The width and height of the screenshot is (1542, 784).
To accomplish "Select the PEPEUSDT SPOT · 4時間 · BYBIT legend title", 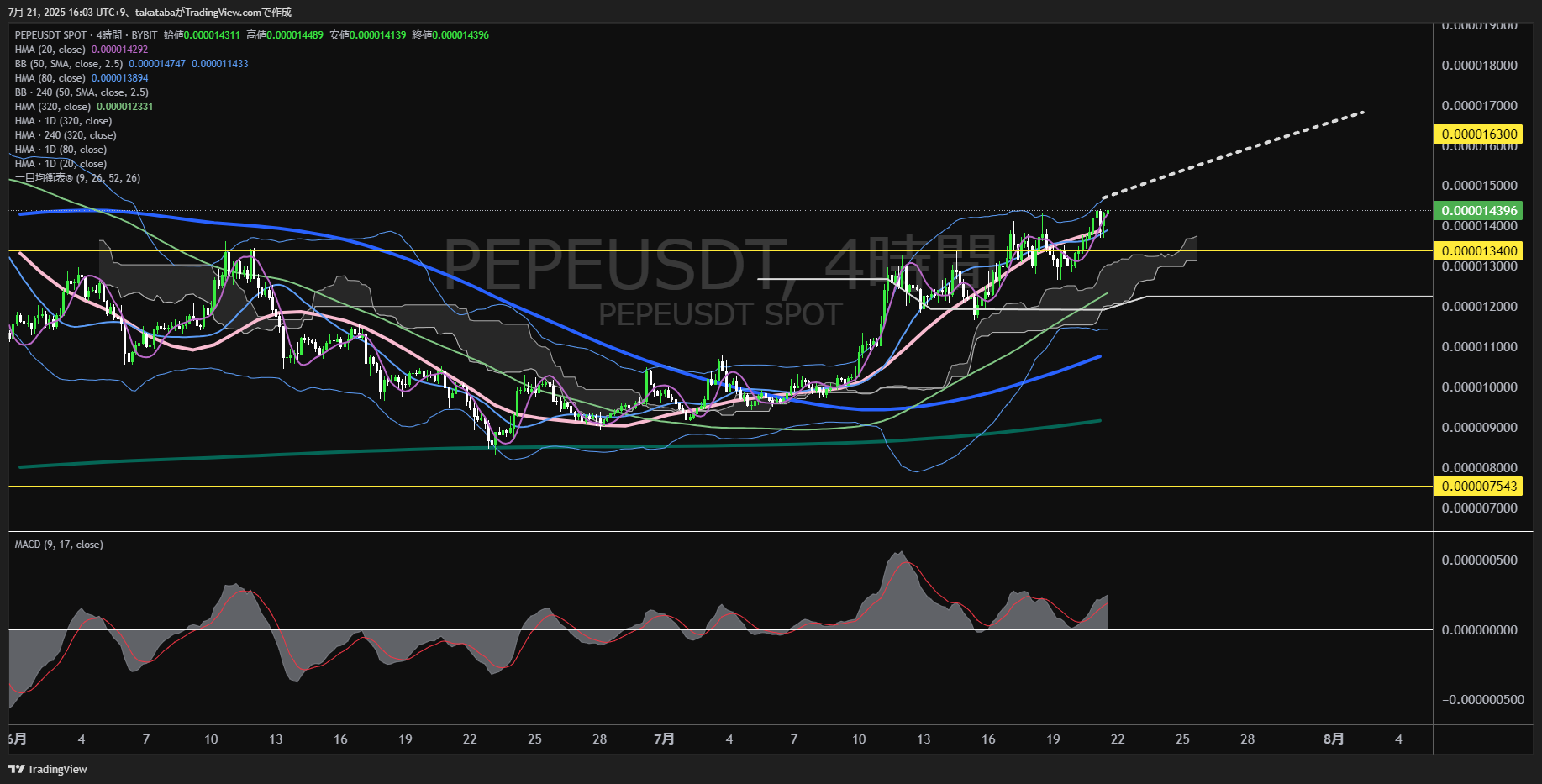I will coord(86,35).
